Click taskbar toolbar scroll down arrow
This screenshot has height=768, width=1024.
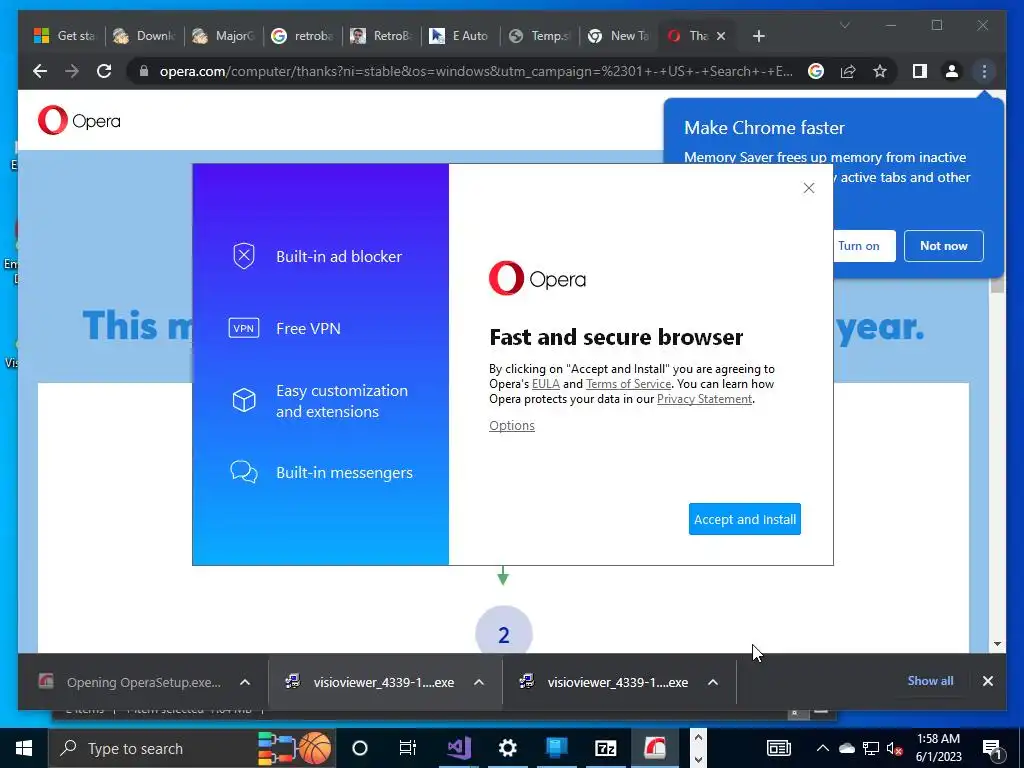(x=698, y=760)
